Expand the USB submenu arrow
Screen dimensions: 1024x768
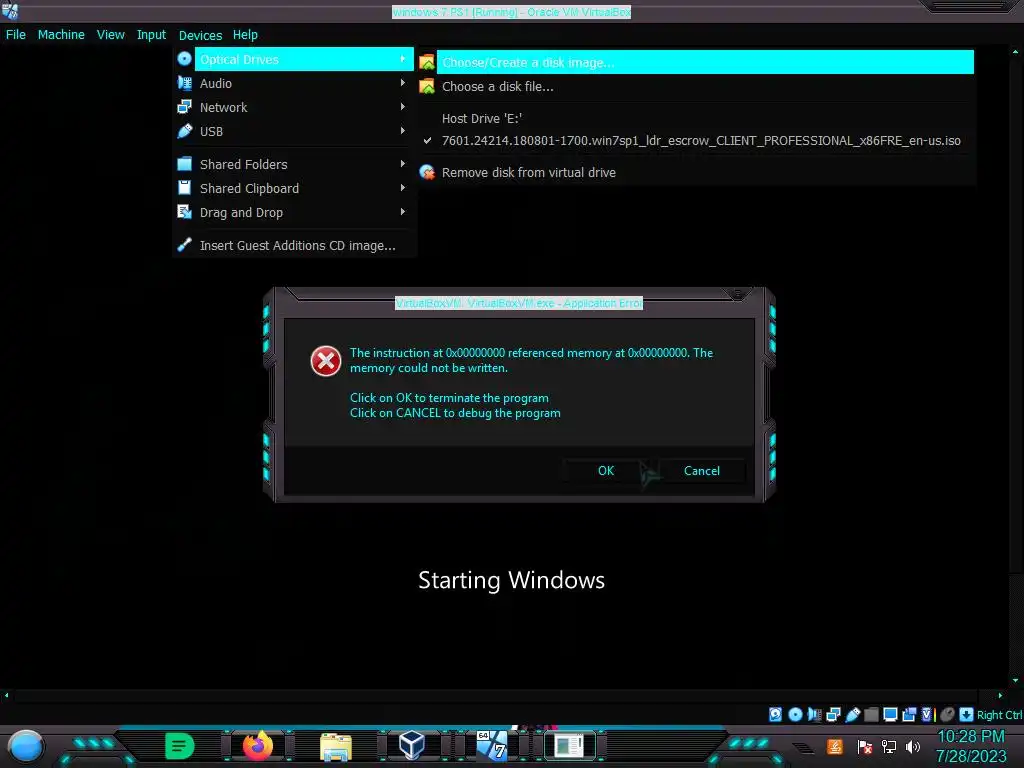pyautogui.click(x=403, y=131)
